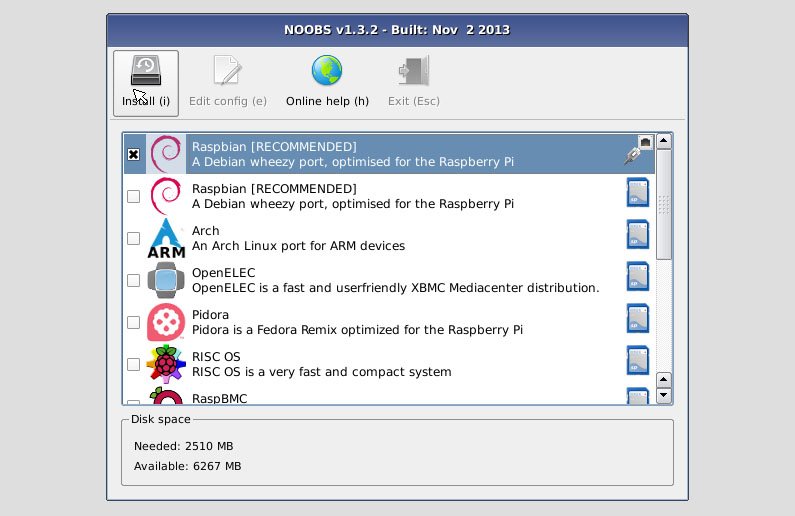Click the Install disk icon
The image size is (795, 516).
[x=146, y=71]
